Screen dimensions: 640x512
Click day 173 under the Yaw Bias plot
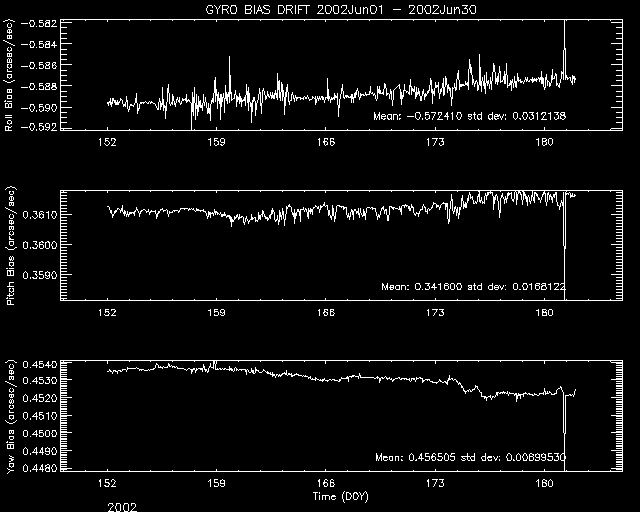435,483
